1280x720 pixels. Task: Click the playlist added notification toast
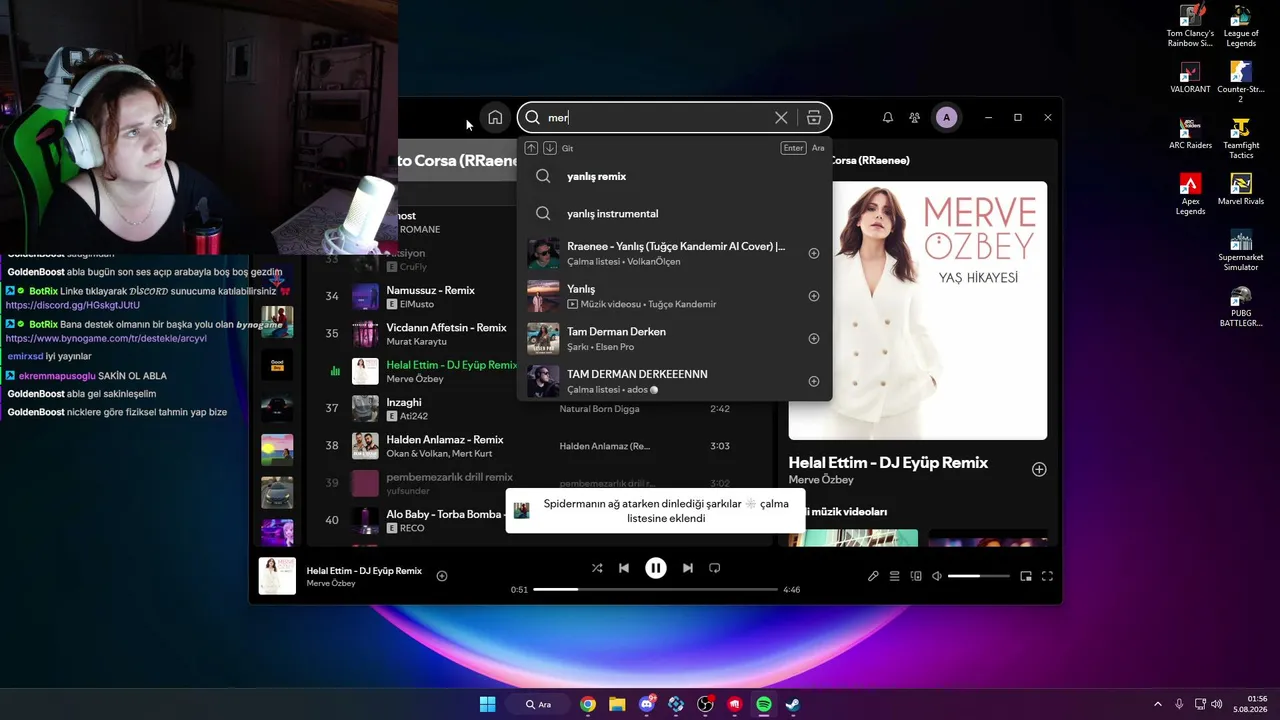655,511
